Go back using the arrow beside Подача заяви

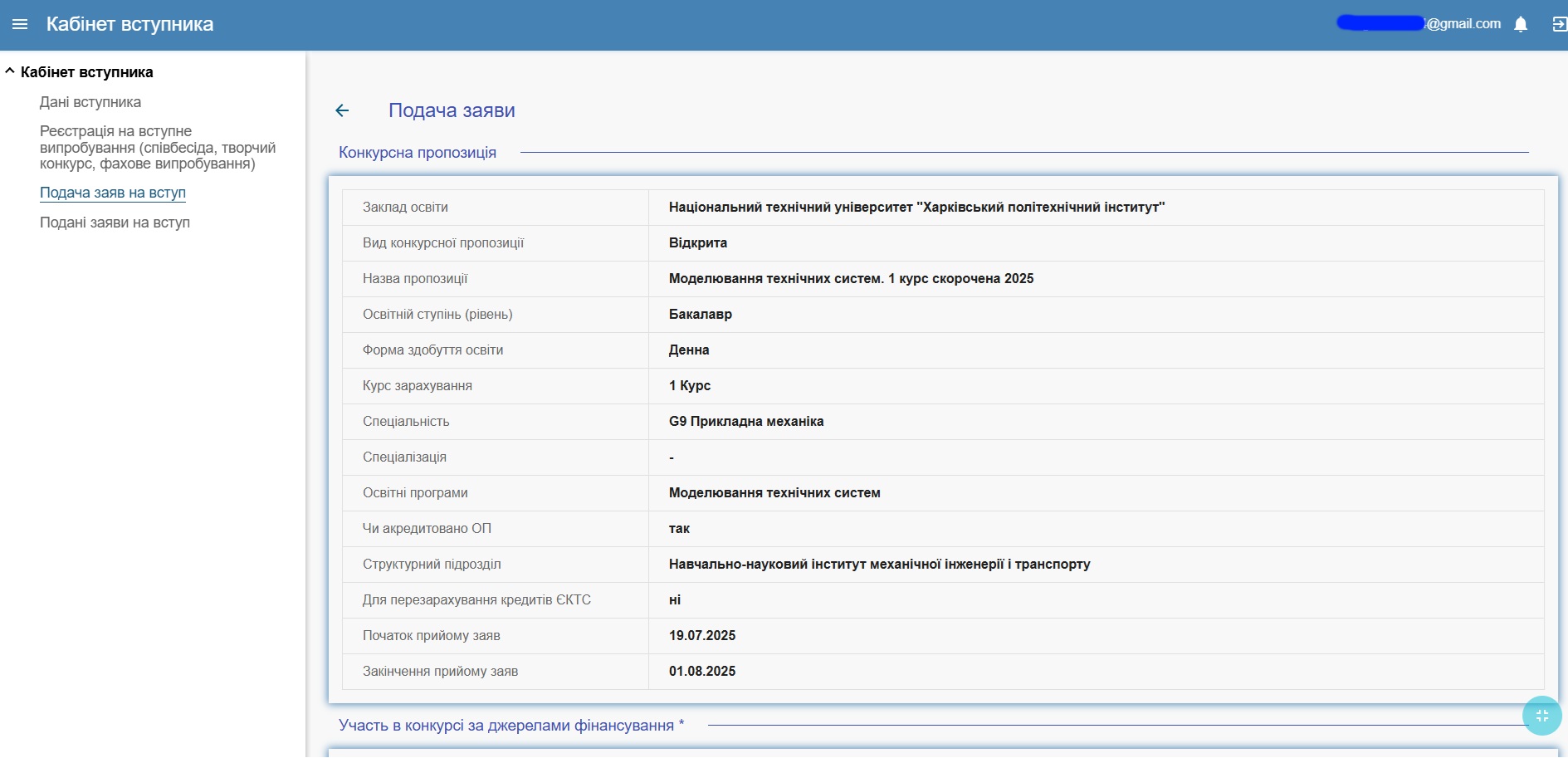pos(342,110)
